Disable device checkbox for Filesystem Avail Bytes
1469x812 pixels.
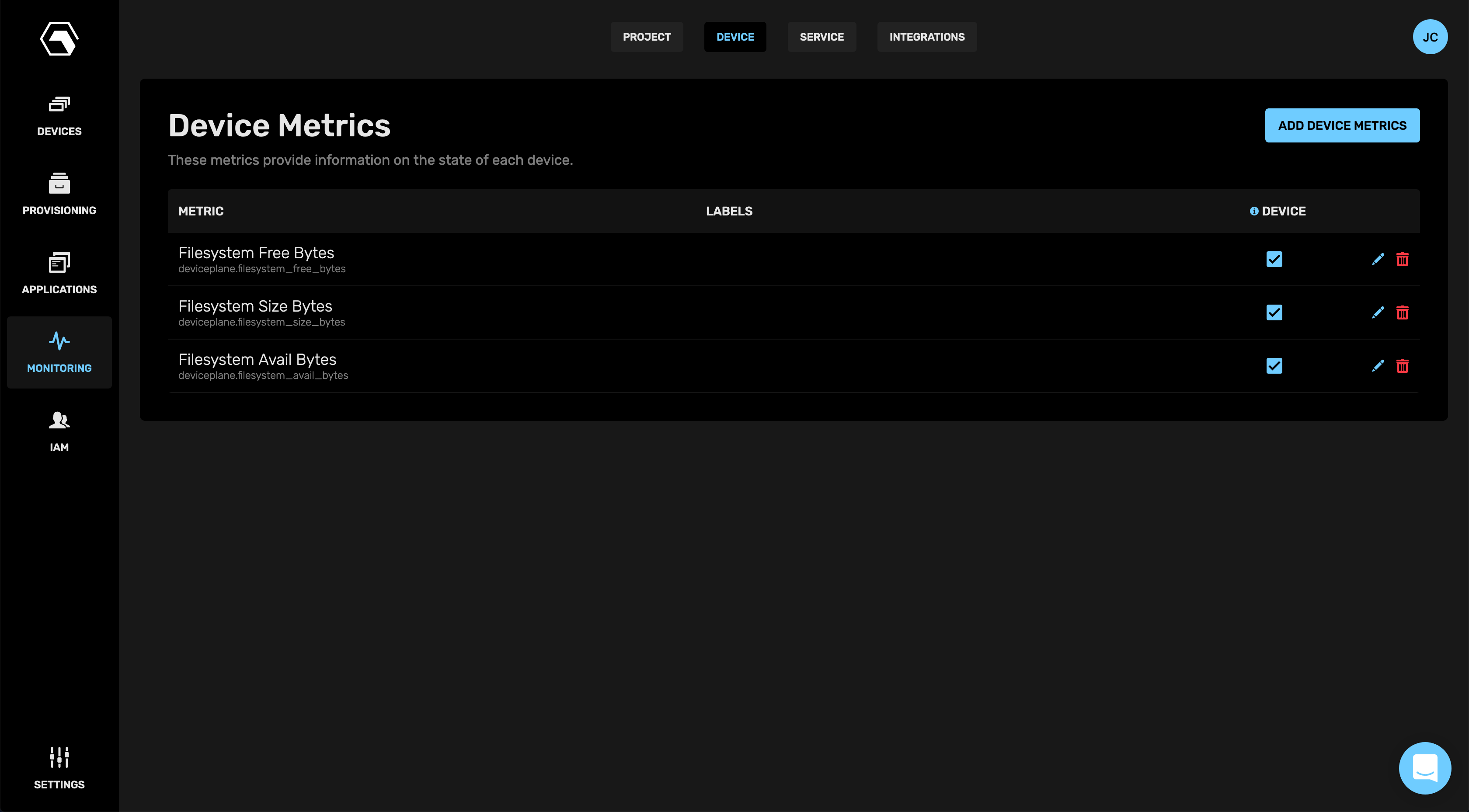[x=1274, y=365]
